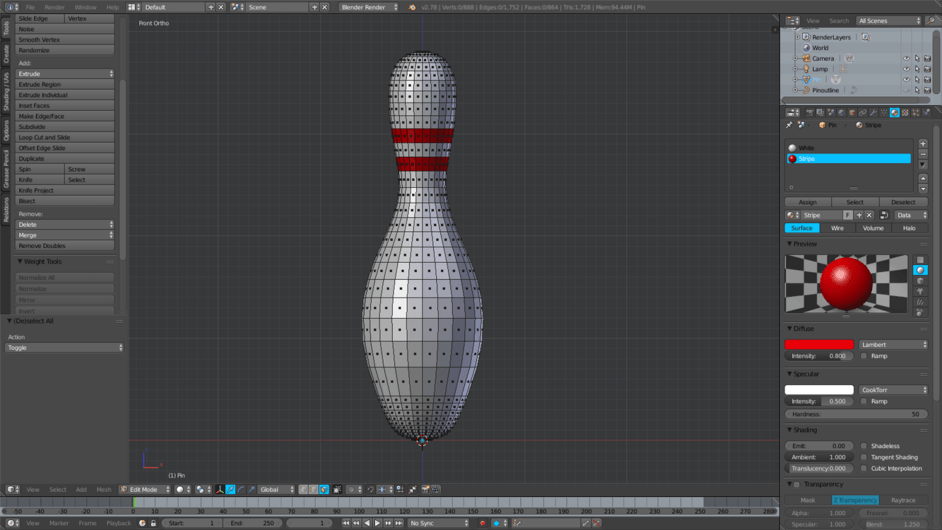The height and width of the screenshot is (530, 942).
Task: Click the red diffuse color swatch
Action: pos(819,345)
